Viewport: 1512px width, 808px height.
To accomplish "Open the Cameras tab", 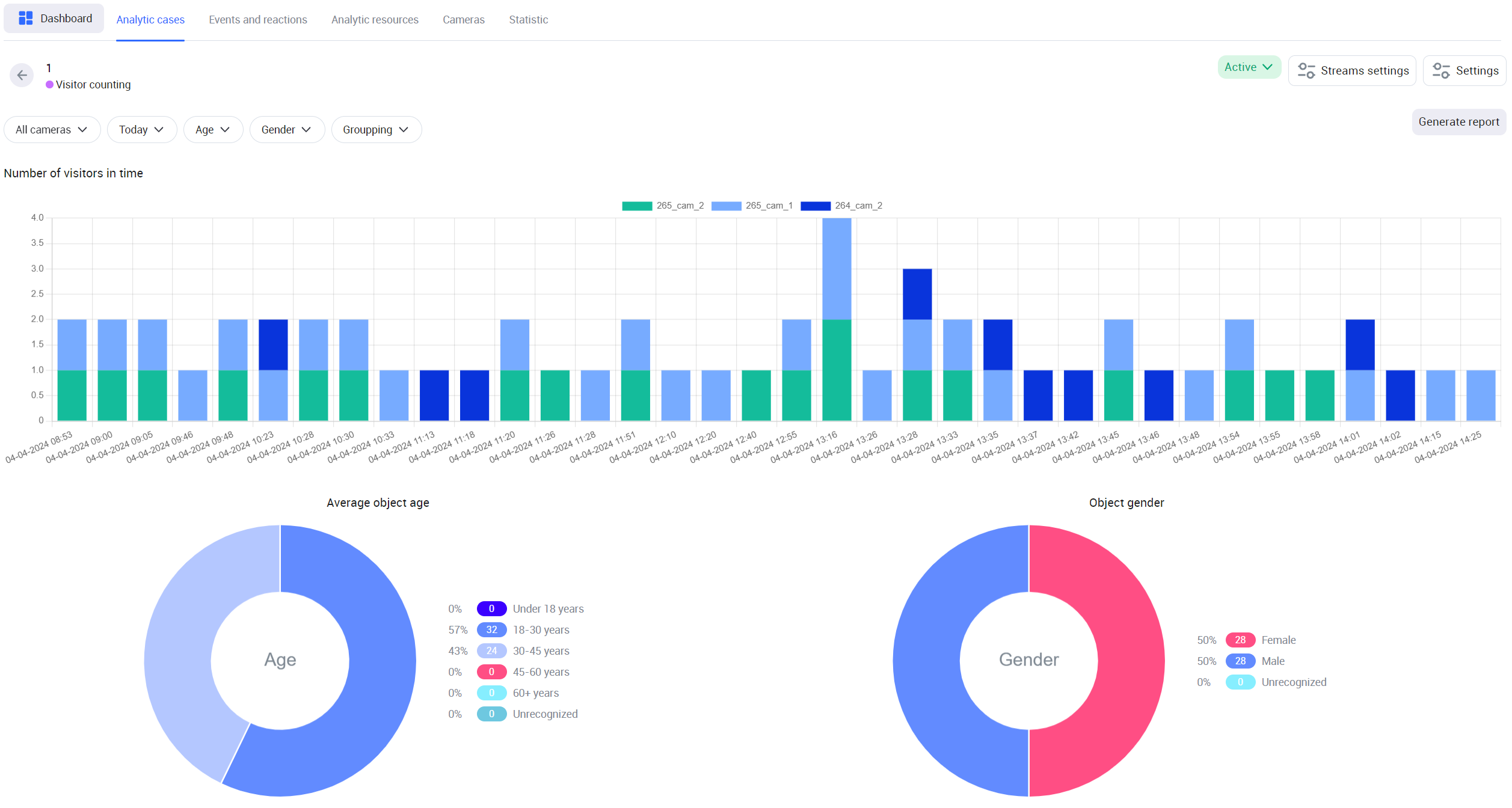I will 463,20.
